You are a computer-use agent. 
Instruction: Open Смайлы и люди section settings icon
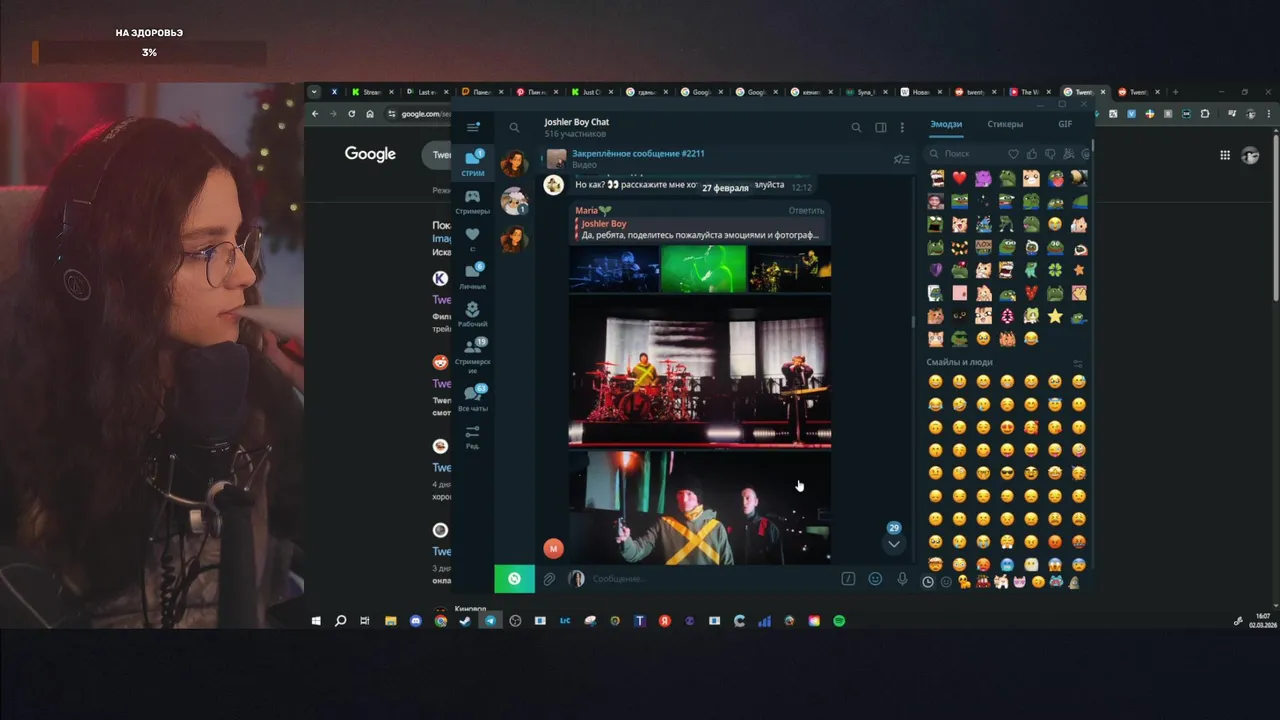1078,363
